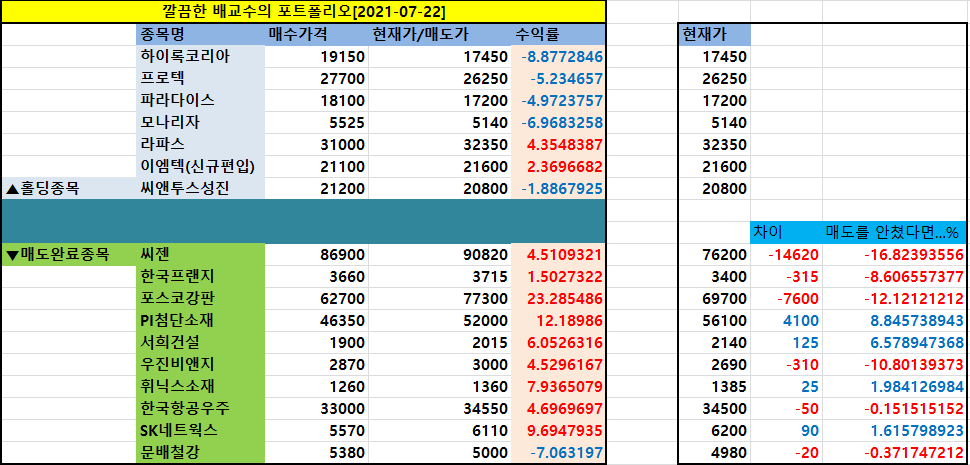Screen dimensions: 970x465
Task: Select the 이엠텍(신규편입) cell
Action: [200, 166]
